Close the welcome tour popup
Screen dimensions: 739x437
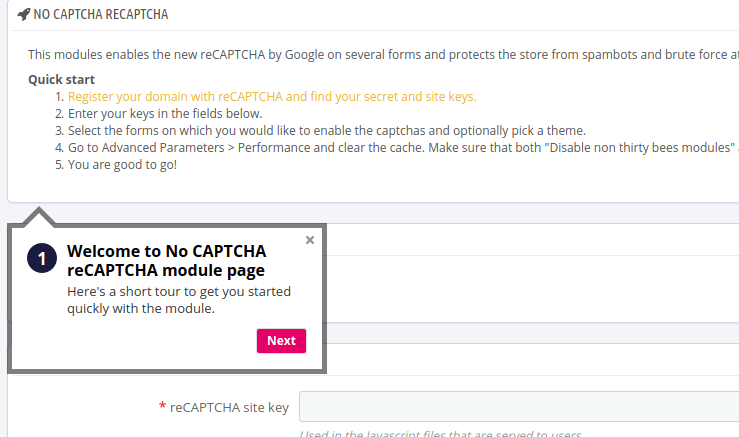tap(310, 240)
